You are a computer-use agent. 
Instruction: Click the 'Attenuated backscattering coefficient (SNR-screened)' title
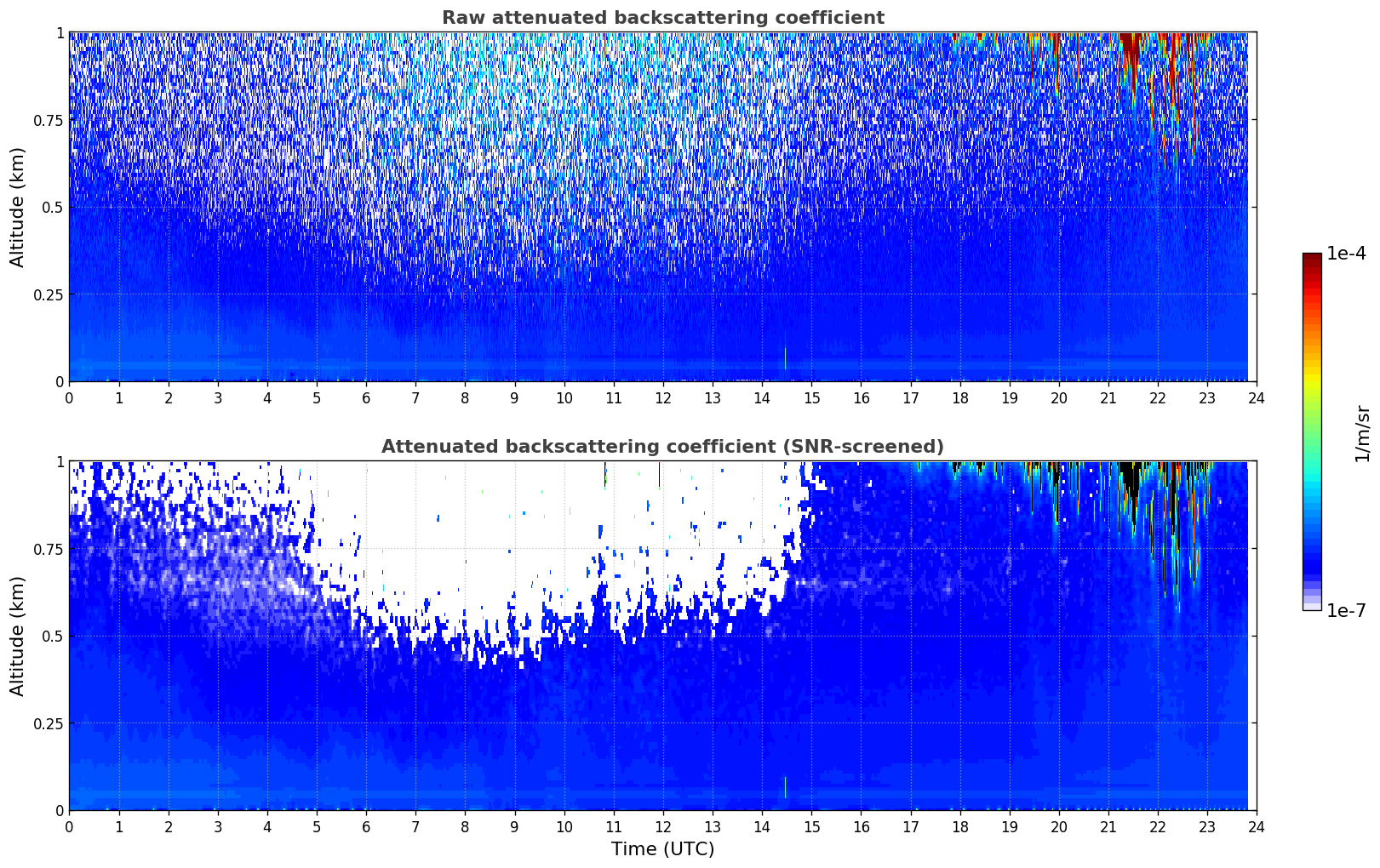point(662,447)
